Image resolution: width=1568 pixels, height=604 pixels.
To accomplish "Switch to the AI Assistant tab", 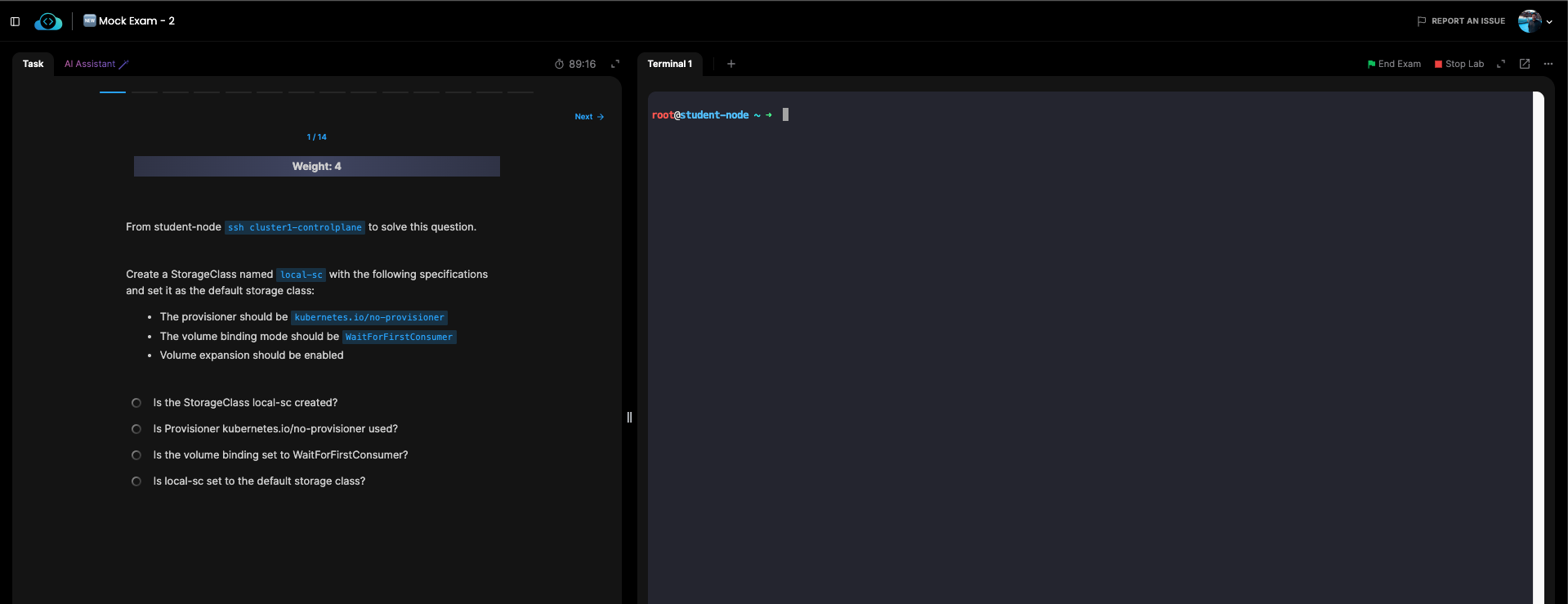I will pos(96,64).
